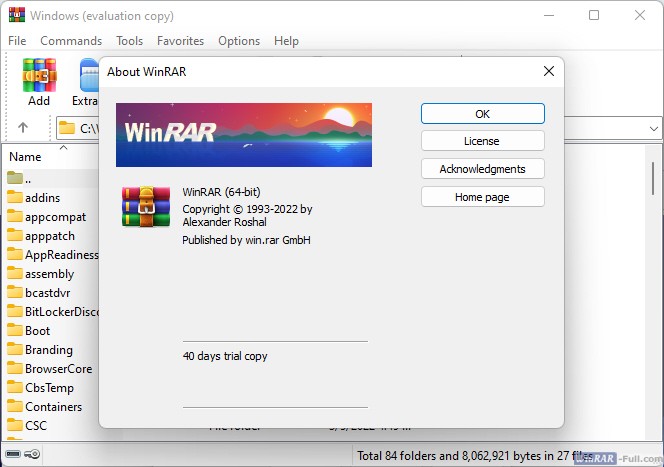The width and height of the screenshot is (664, 467).
Task: Click the Name column header
Action: point(25,157)
